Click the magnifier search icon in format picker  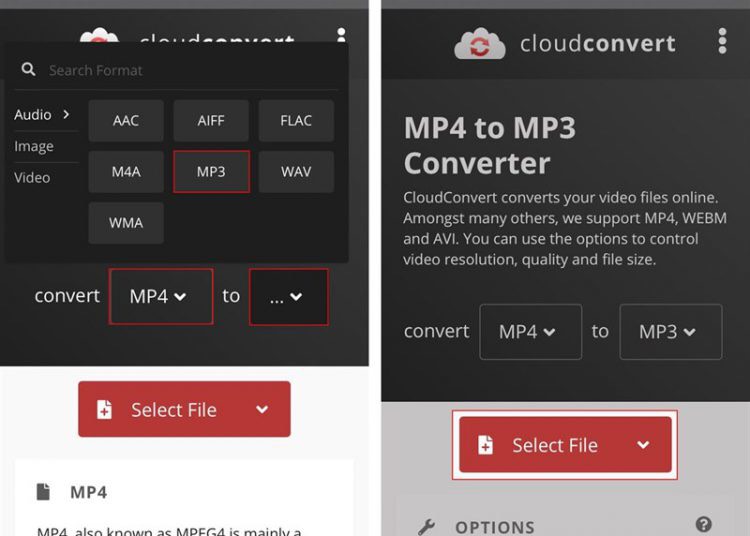28,69
